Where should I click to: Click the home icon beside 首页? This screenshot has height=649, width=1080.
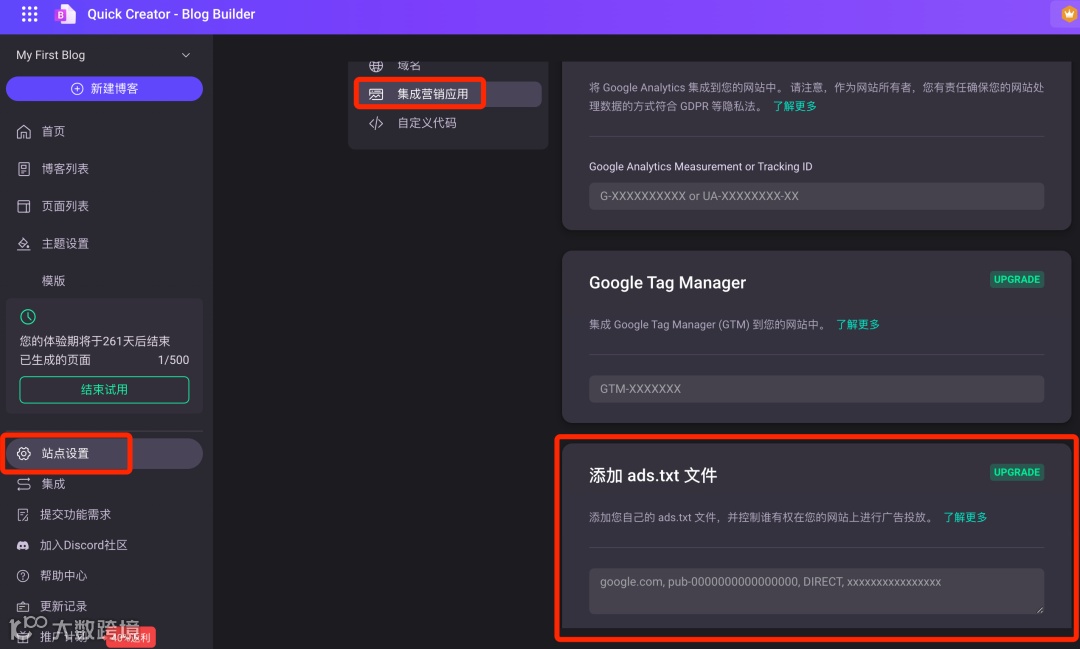click(x=24, y=132)
